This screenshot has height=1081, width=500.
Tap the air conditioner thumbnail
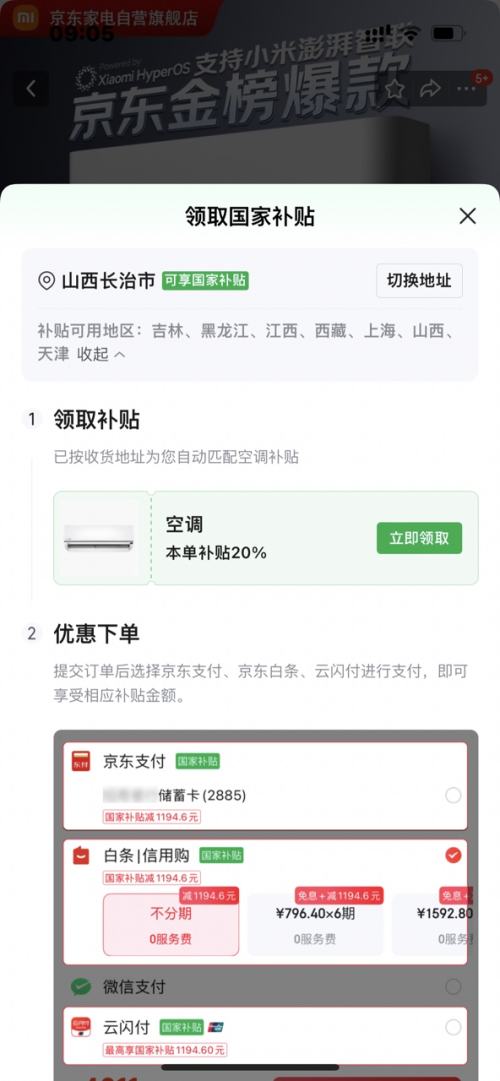click(x=99, y=538)
